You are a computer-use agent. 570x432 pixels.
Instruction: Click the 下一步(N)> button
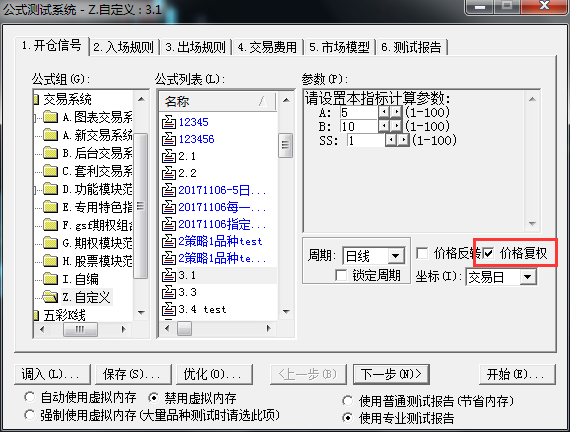click(x=391, y=374)
